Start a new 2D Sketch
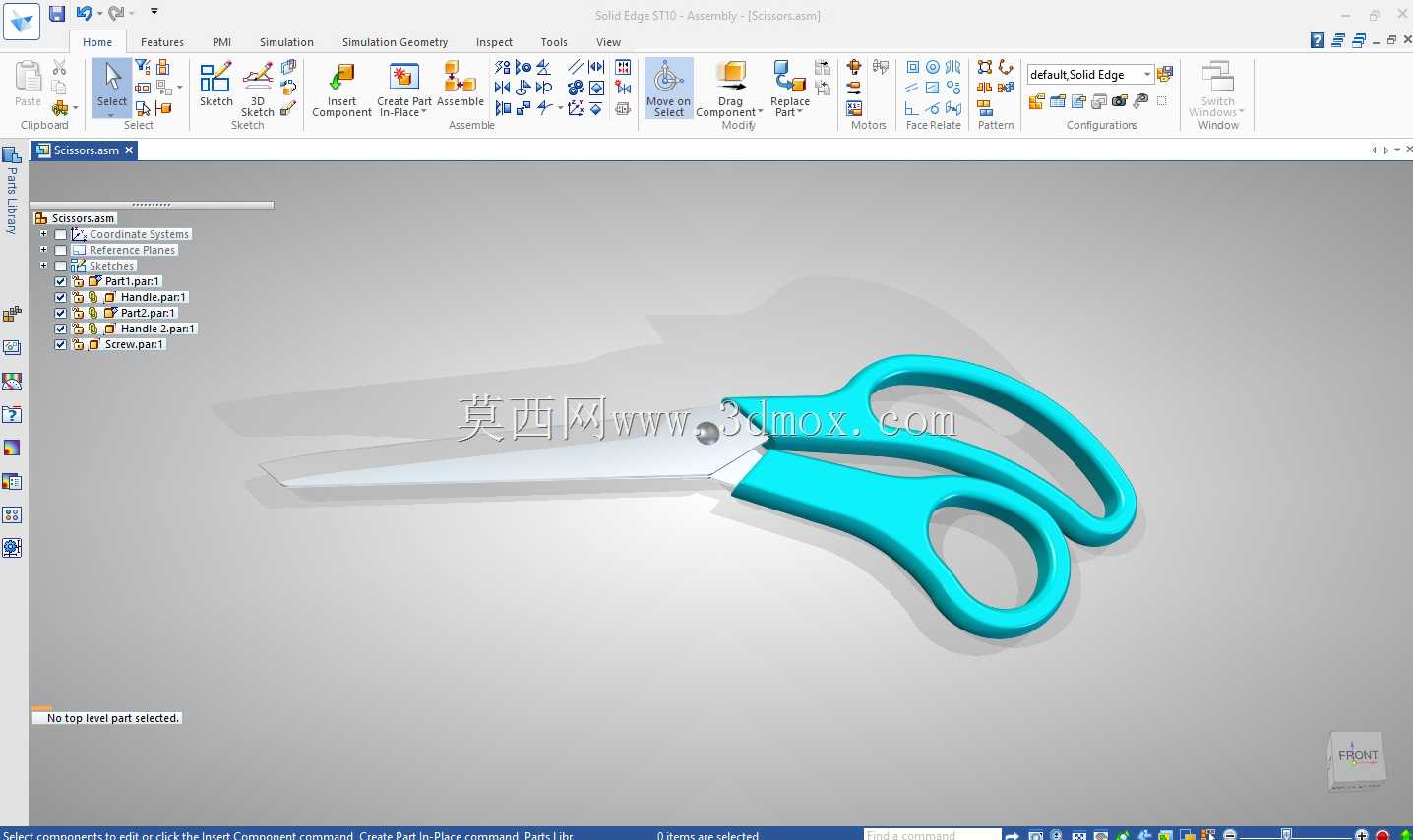 [x=216, y=85]
